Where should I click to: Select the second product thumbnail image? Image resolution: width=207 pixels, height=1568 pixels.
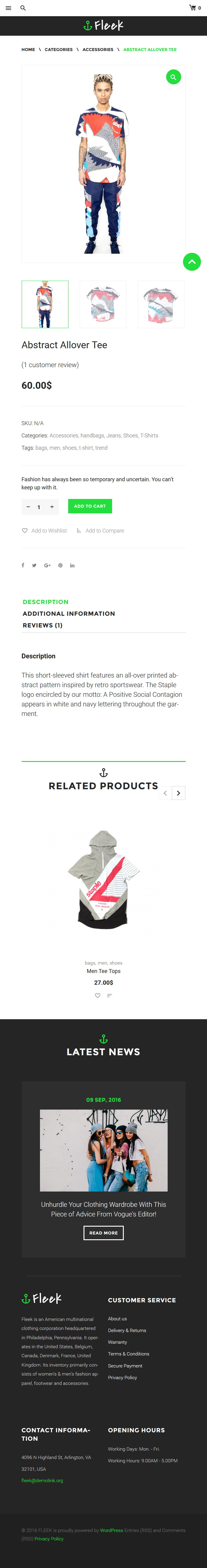tap(103, 304)
